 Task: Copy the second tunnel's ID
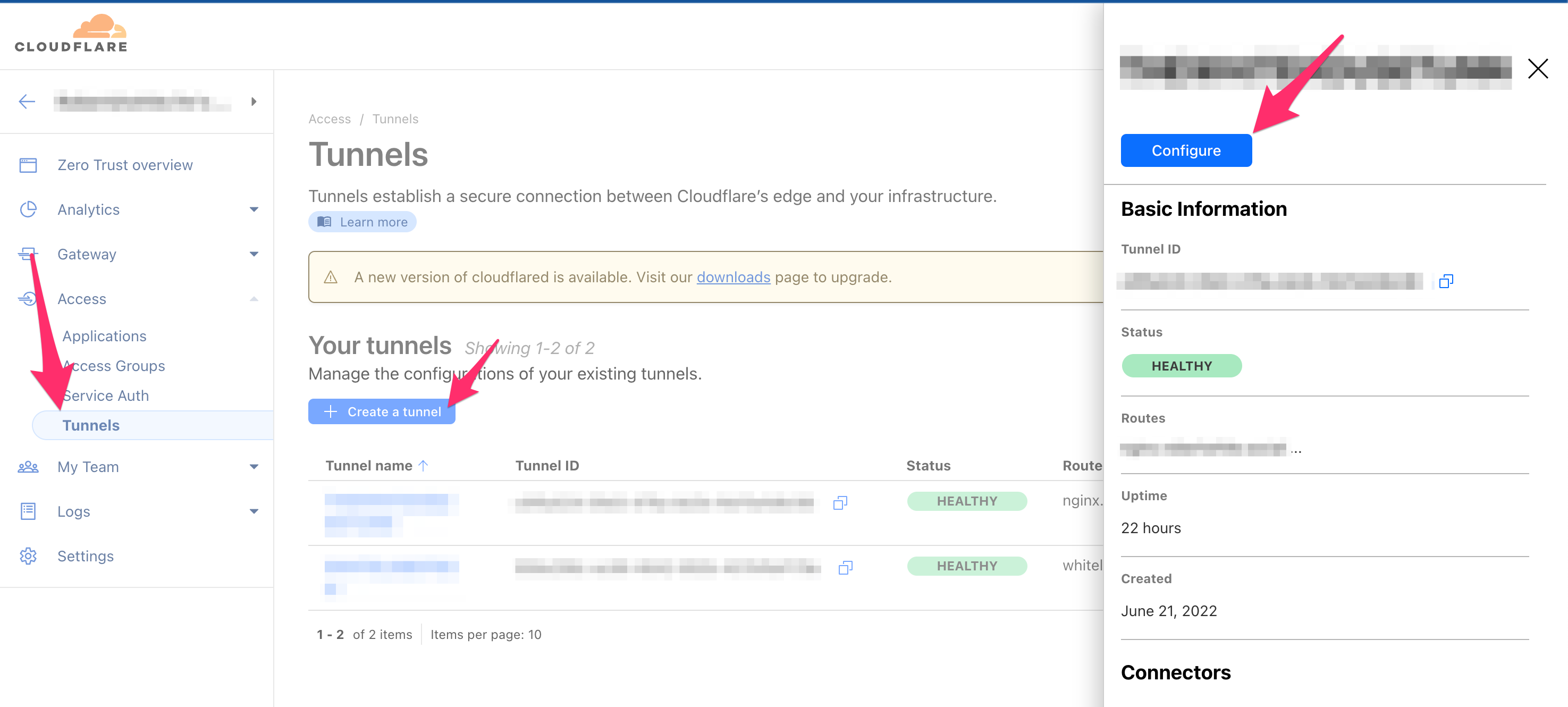pyautogui.click(x=845, y=568)
